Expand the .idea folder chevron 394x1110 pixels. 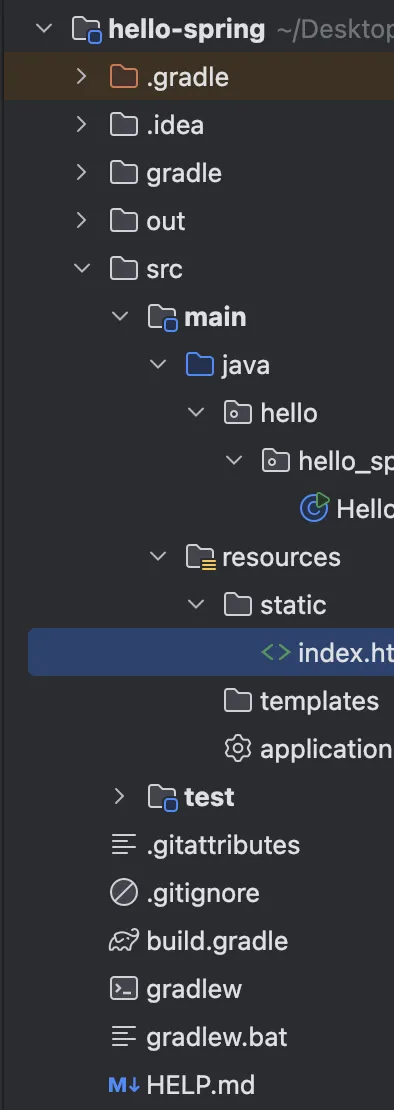point(82,125)
